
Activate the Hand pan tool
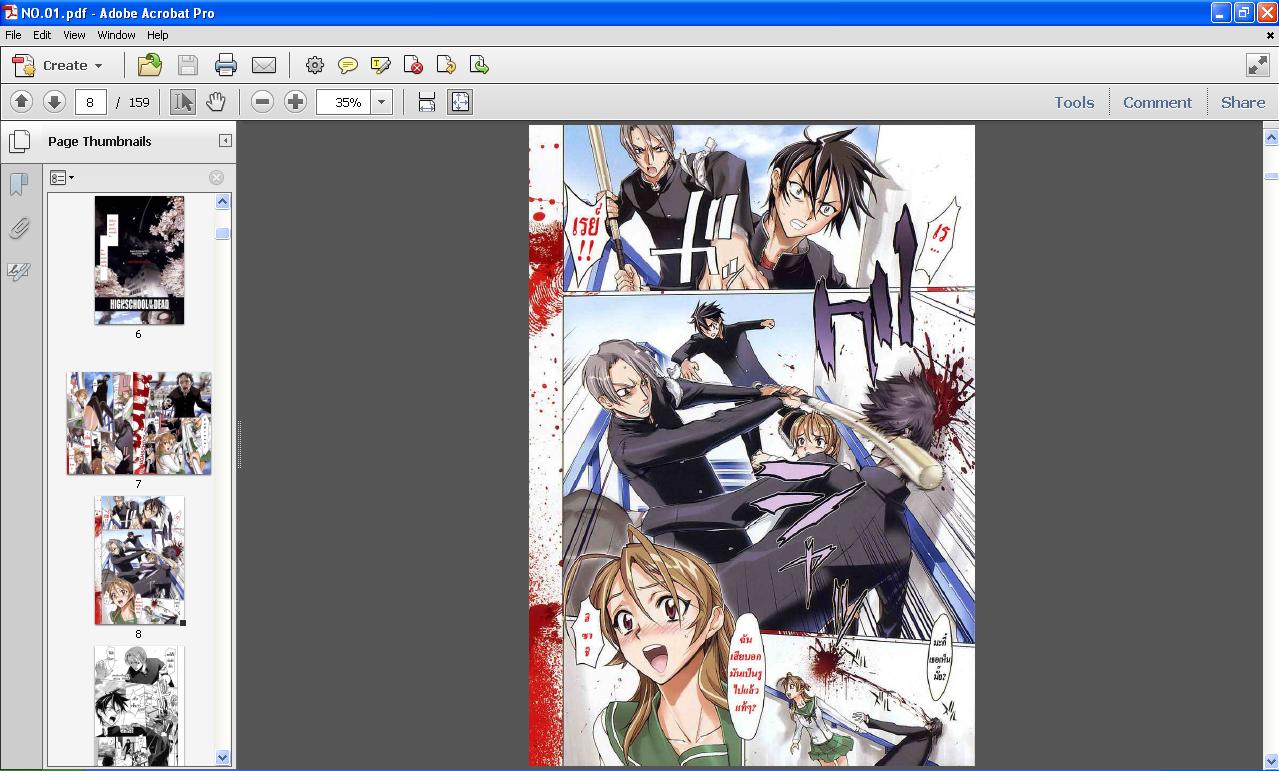(216, 102)
